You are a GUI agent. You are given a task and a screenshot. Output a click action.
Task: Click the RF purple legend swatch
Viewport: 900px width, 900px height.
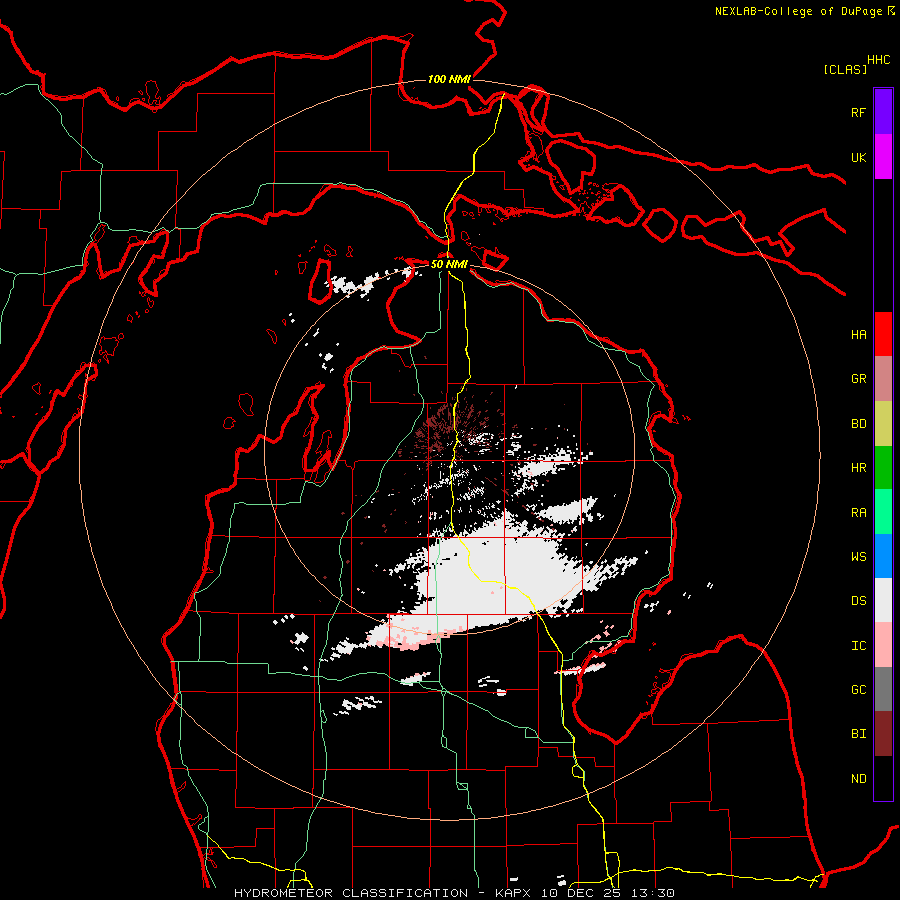click(883, 112)
